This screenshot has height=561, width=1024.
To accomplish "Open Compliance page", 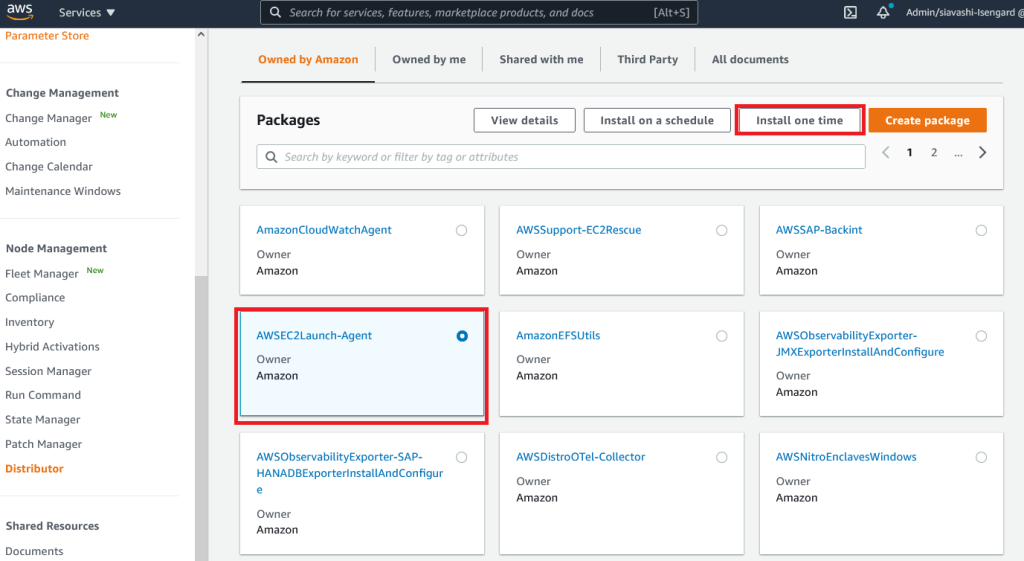I will pyautogui.click(x=35, y=298).
